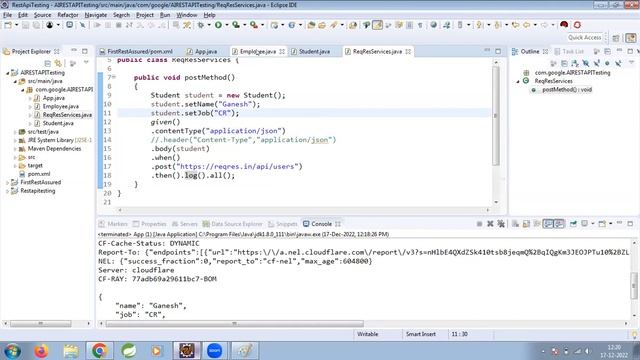Click the Quick Access search field
This screenshot has height=360, width=640.
(584, 38)
